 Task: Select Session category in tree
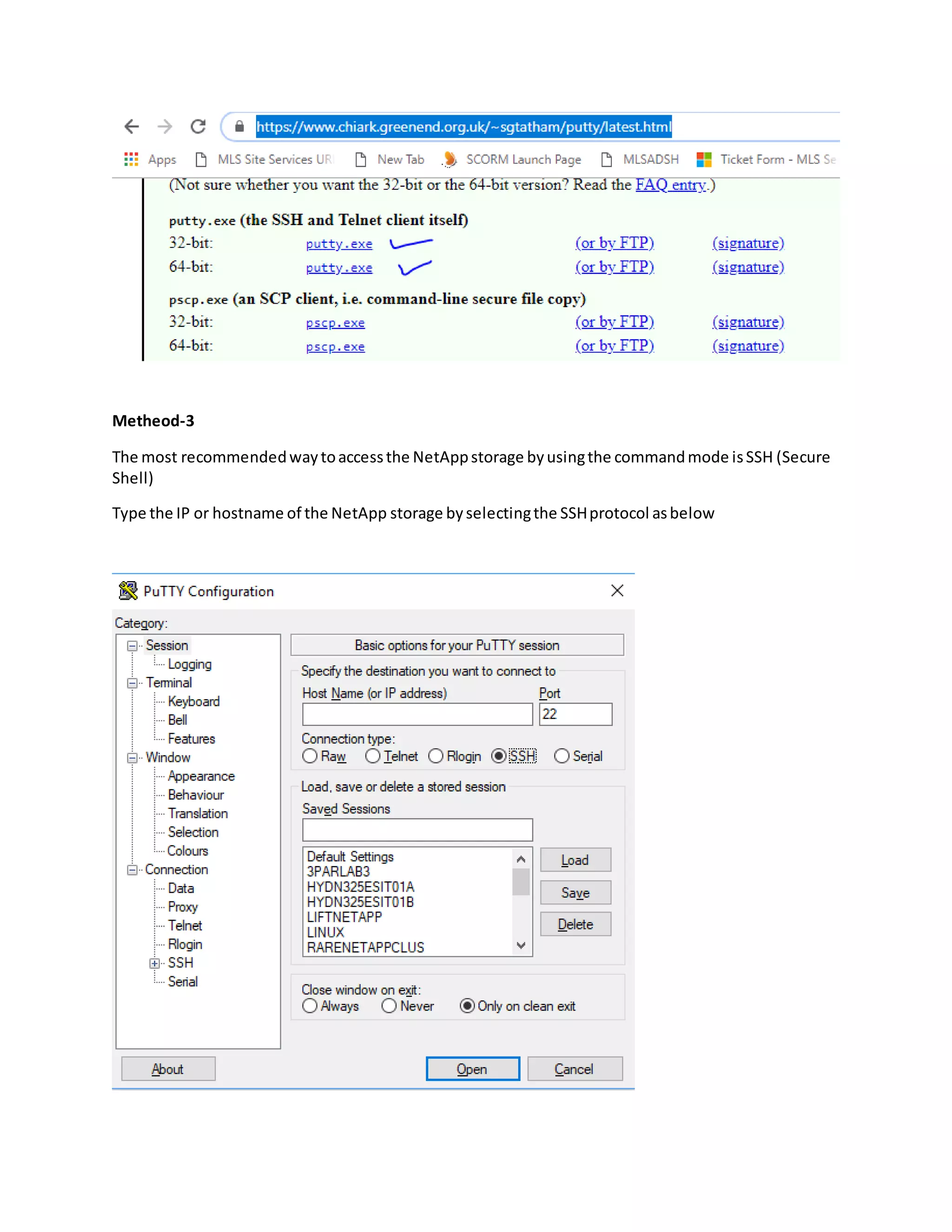coord(167,645)
